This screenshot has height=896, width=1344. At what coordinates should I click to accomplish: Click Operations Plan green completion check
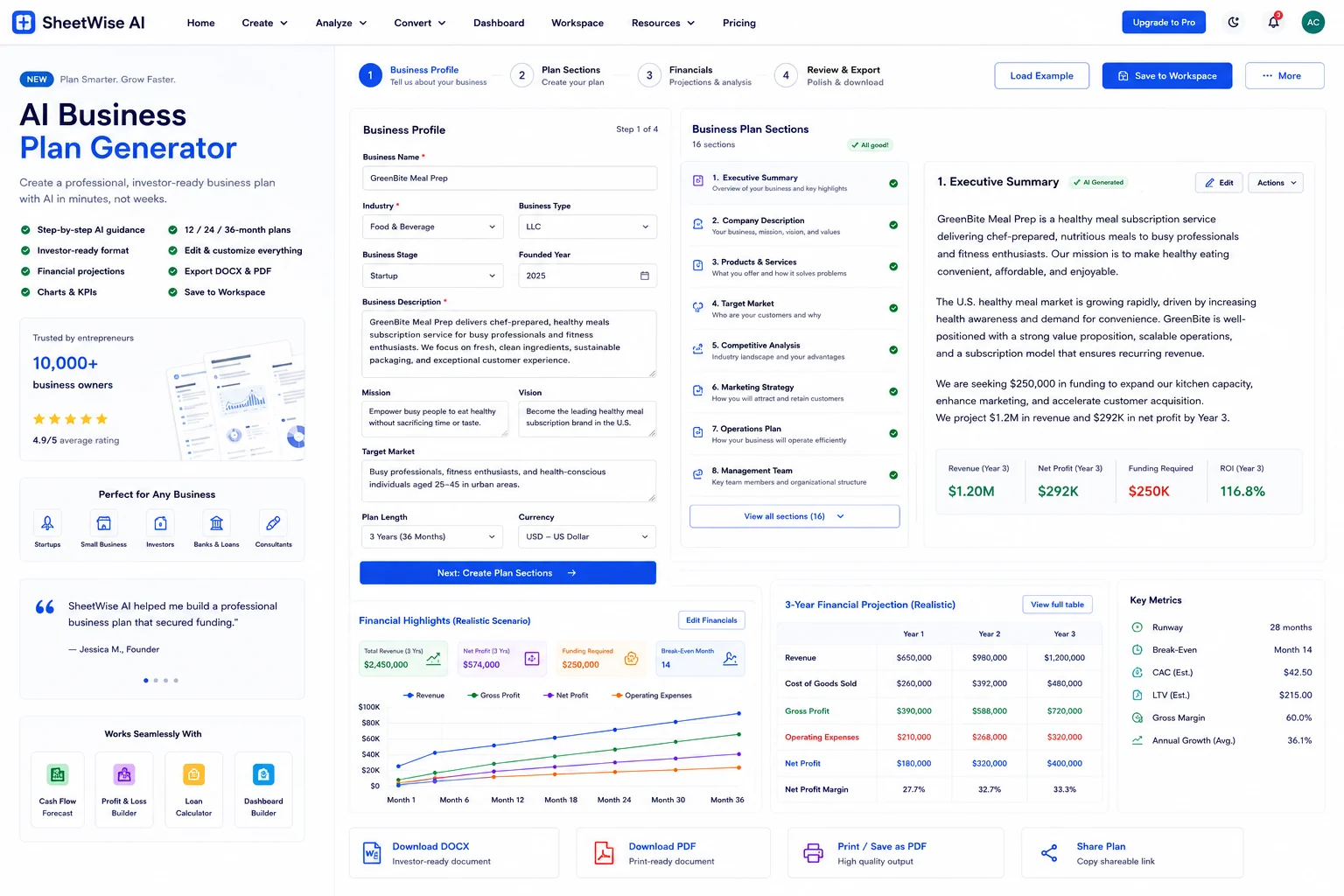(893, 433)
